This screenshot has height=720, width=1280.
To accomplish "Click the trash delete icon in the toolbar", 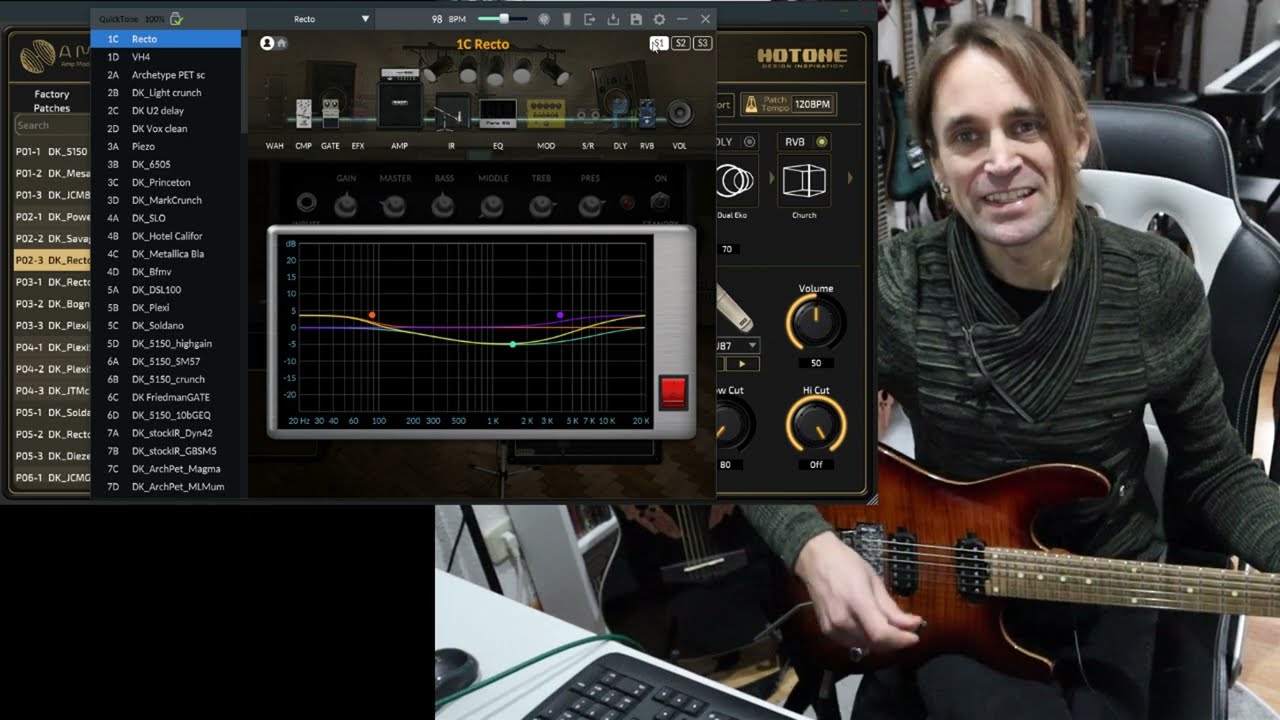I will 566,19.
